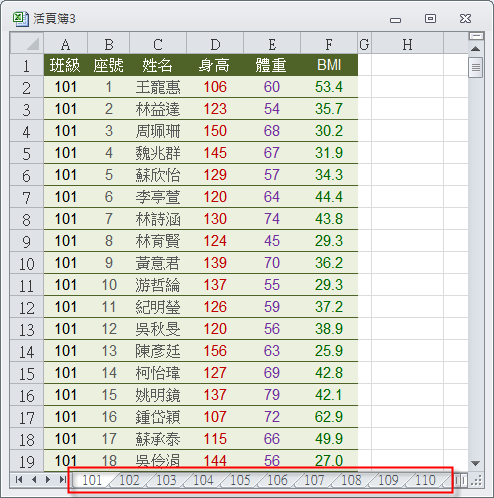Click BMI value 49.9
Screen dimensions: 494x498
pyautogui.click(x=329, y=439)
